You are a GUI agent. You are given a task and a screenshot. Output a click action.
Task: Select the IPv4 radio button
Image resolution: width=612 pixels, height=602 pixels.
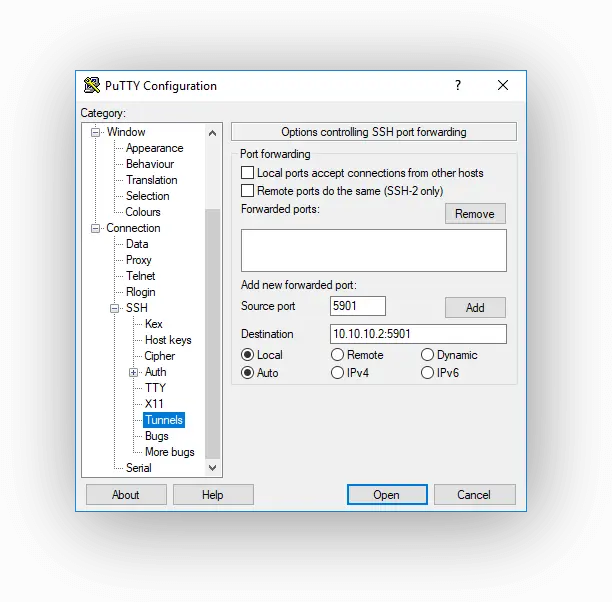click(337, 372)
